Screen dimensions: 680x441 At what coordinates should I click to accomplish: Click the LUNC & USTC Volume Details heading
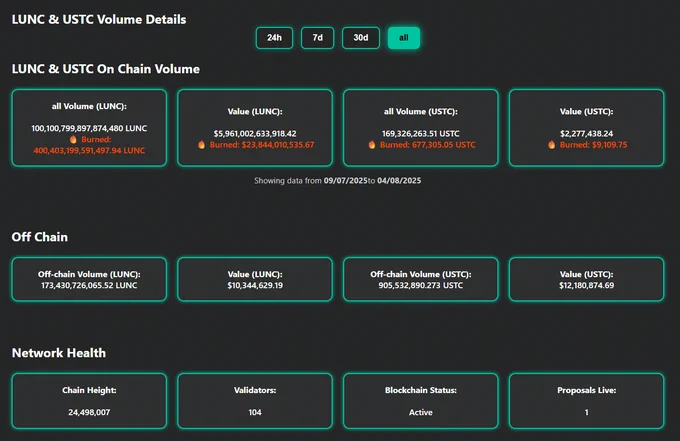[x=99, y=20]
